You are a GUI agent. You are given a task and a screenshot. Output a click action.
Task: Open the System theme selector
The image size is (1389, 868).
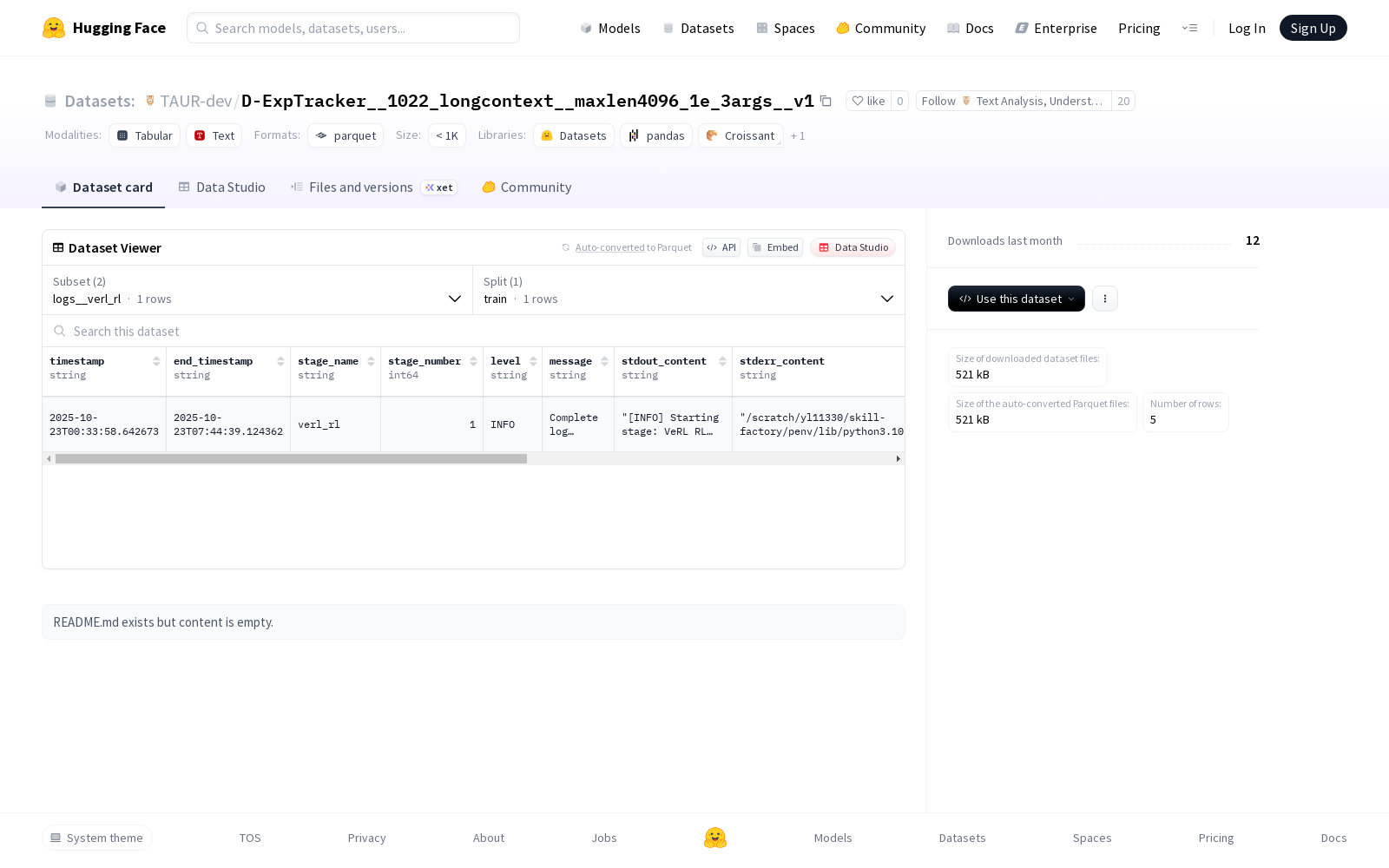97,838
